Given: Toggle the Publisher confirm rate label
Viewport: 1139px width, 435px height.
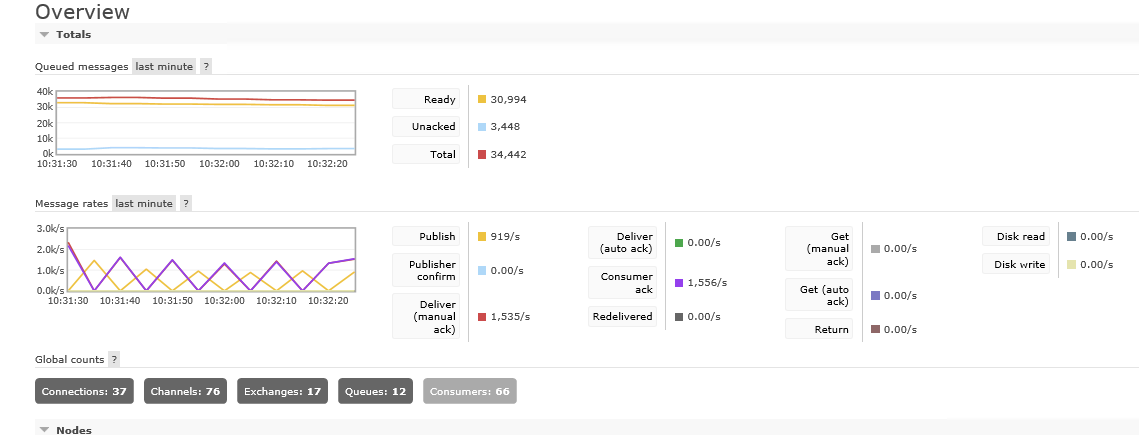Looking at the screenshot, I should [426, 270].
